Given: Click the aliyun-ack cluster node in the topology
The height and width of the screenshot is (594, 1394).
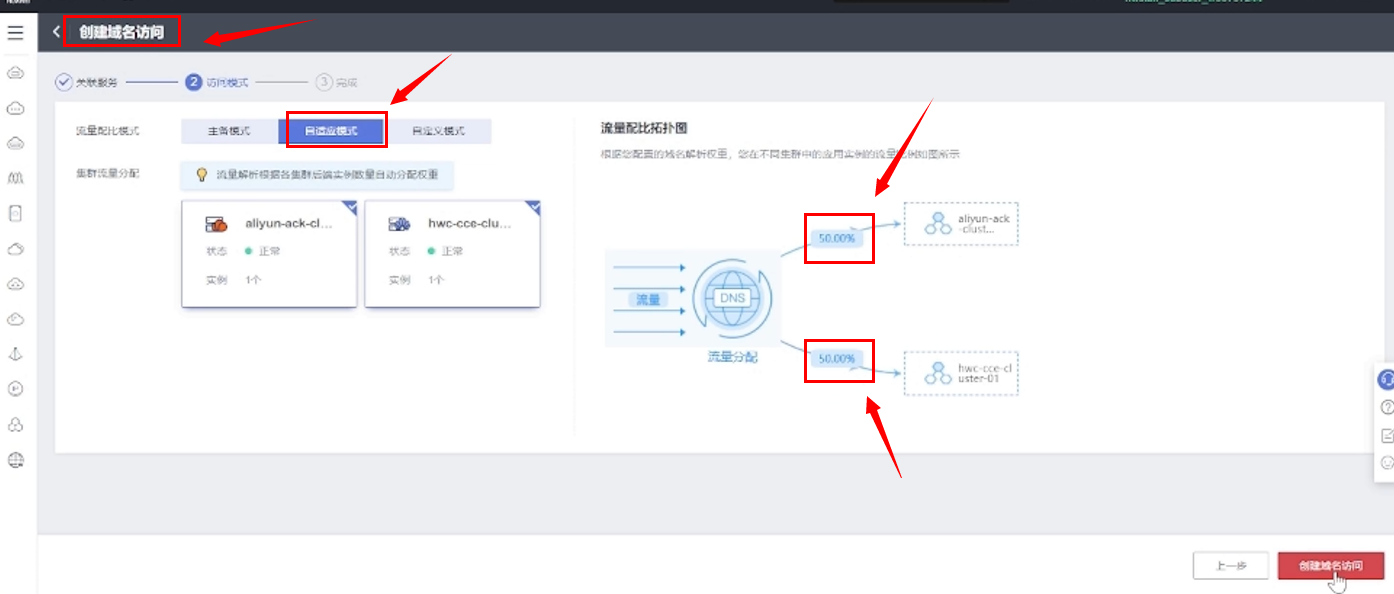Looking at the screenshot, I should click(961, 223).
